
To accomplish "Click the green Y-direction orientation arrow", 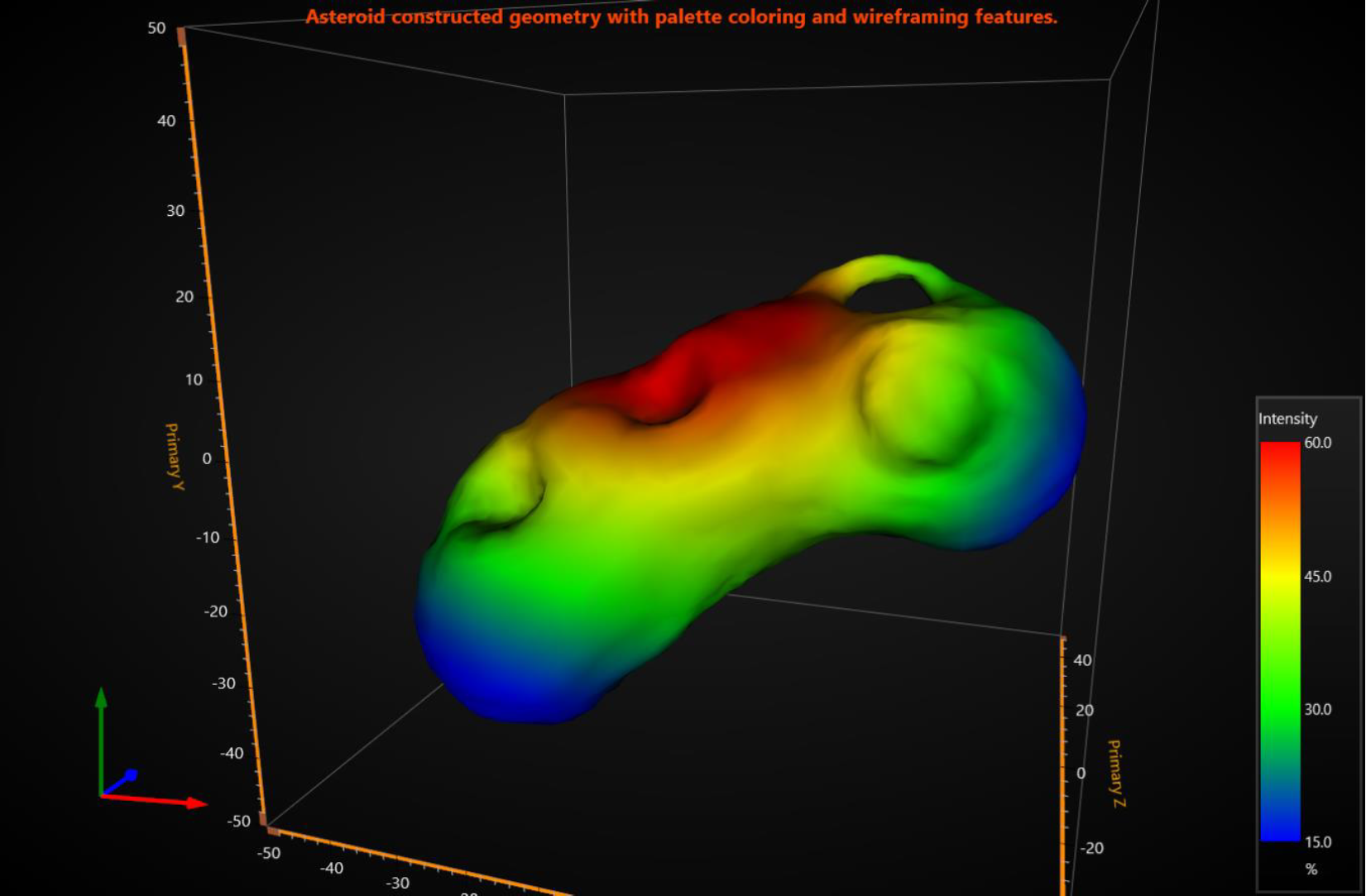I will pos(101,740).
